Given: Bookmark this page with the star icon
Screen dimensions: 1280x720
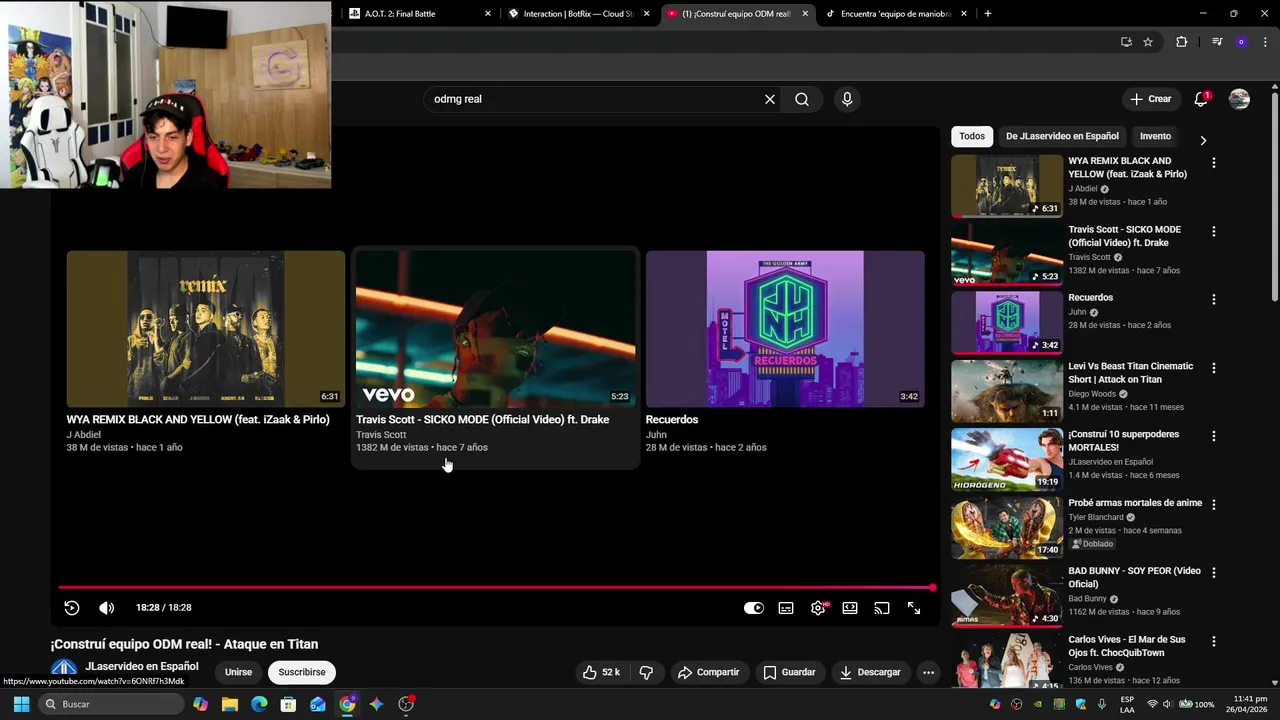Looking at the screenshot, I should point(1148,42).
